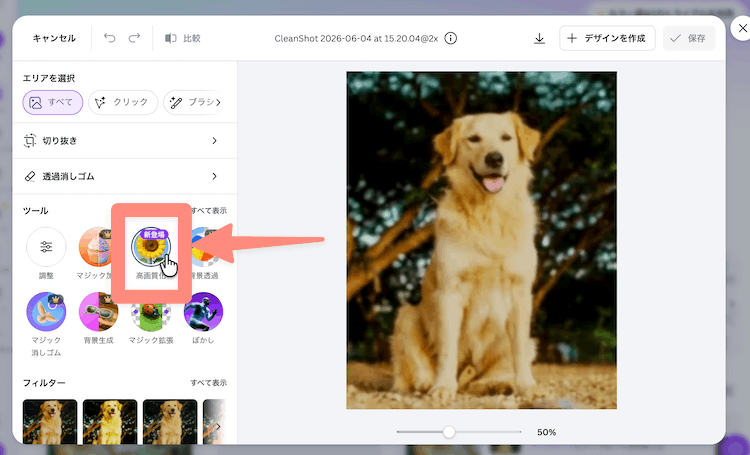750x455 pixels.
Task: Apply the first filter thumbnail
Action: (x=50, y=422)
